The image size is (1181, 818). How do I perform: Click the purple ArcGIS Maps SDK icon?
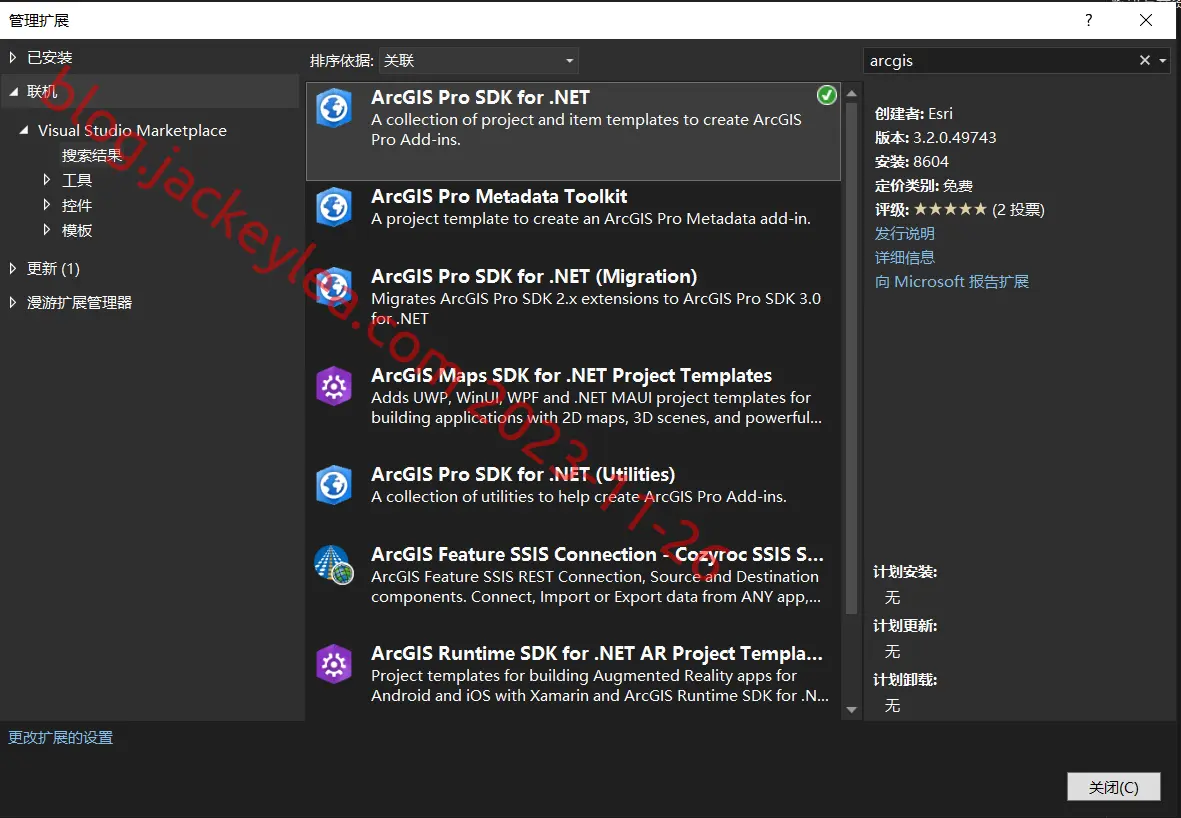pyautogui.click(x=334, y=386)
